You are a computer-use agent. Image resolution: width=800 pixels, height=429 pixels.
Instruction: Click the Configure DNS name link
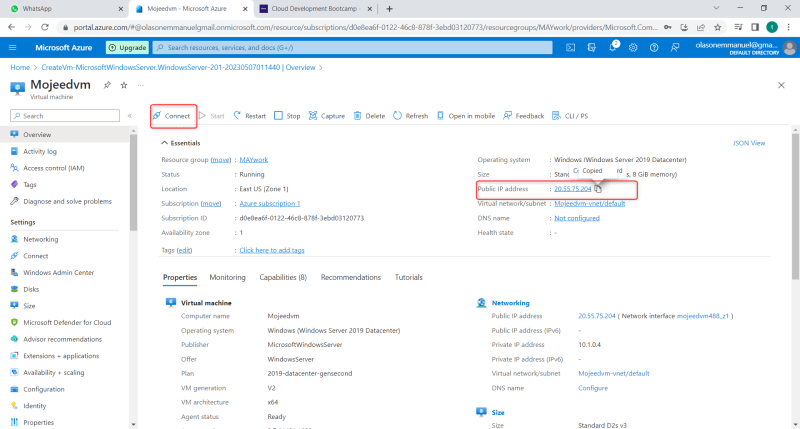tap(593, 388)
